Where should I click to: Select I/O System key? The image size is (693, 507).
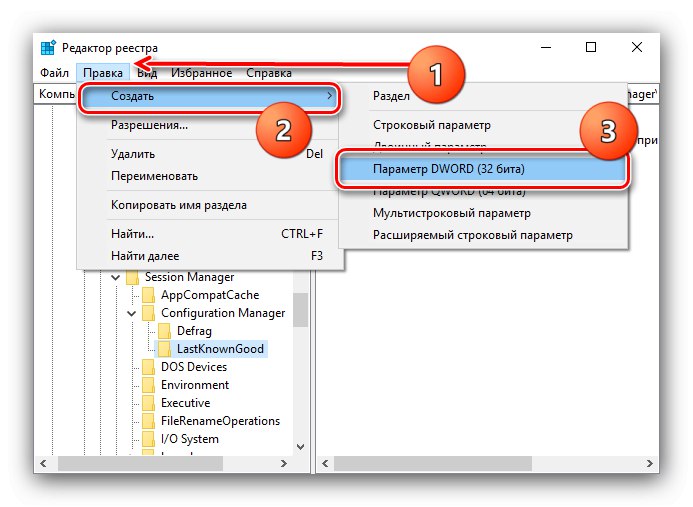pos(190,439)
